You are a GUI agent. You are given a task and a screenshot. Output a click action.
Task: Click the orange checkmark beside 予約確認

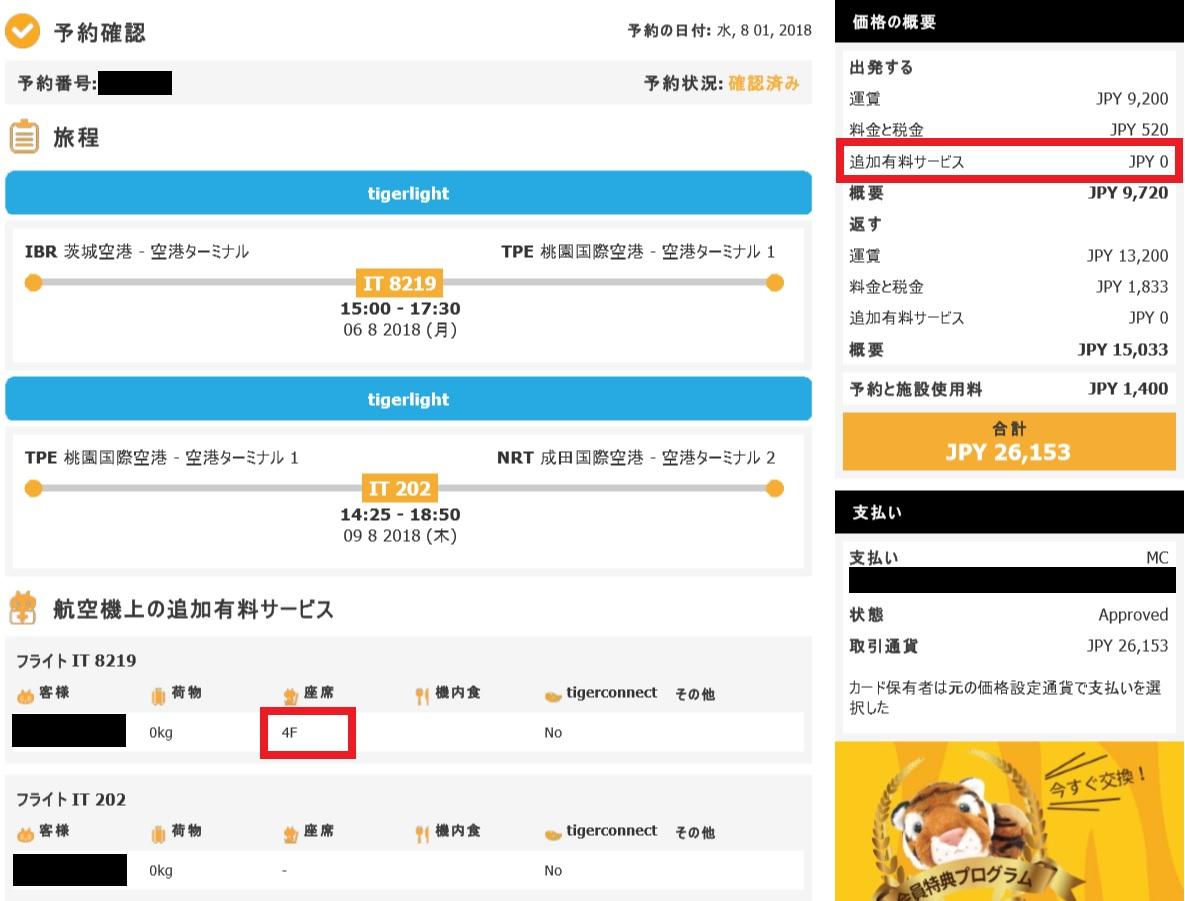pos(23,32)
